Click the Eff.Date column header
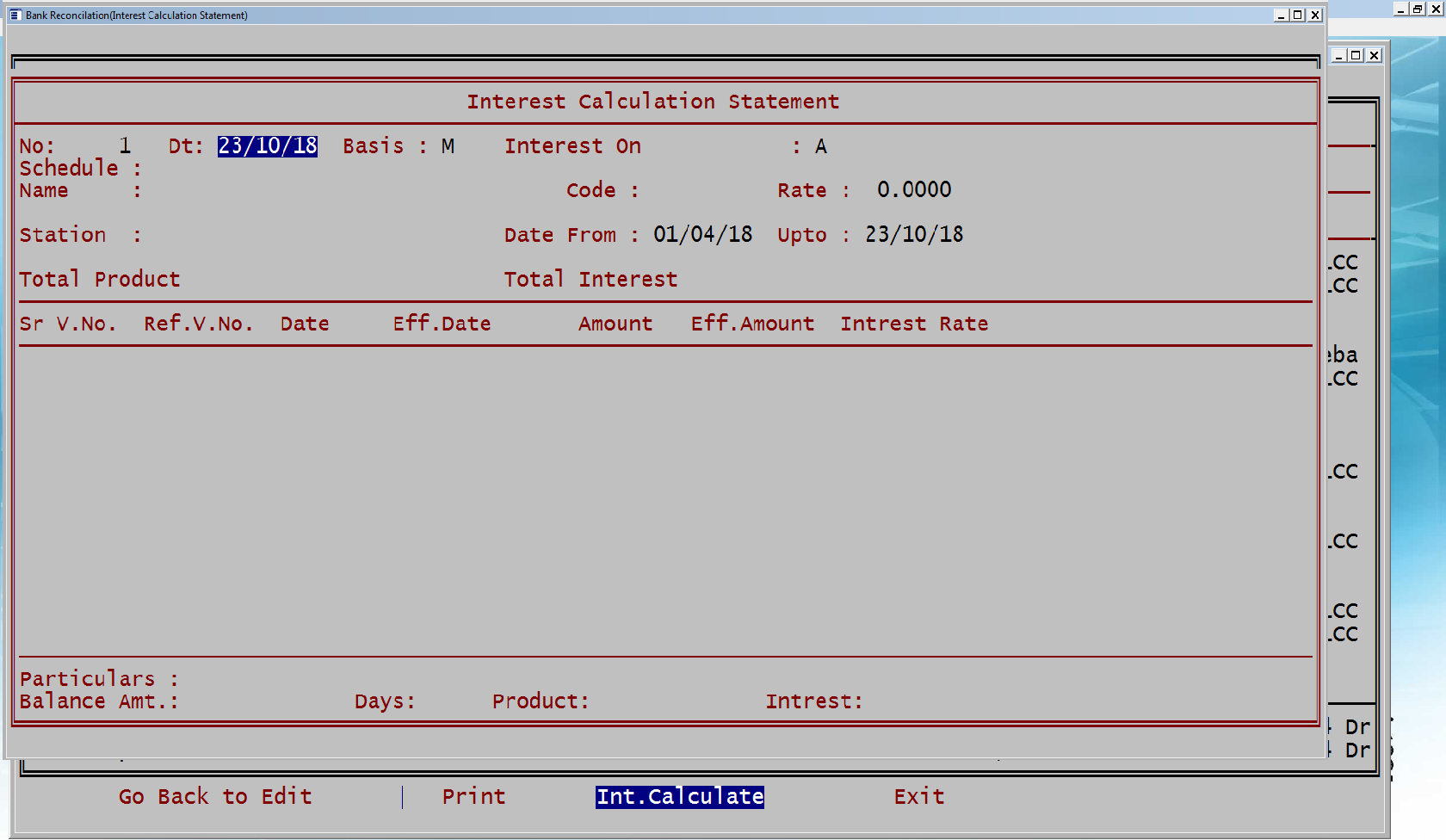Screen dimensions: 1446x840 442,324
